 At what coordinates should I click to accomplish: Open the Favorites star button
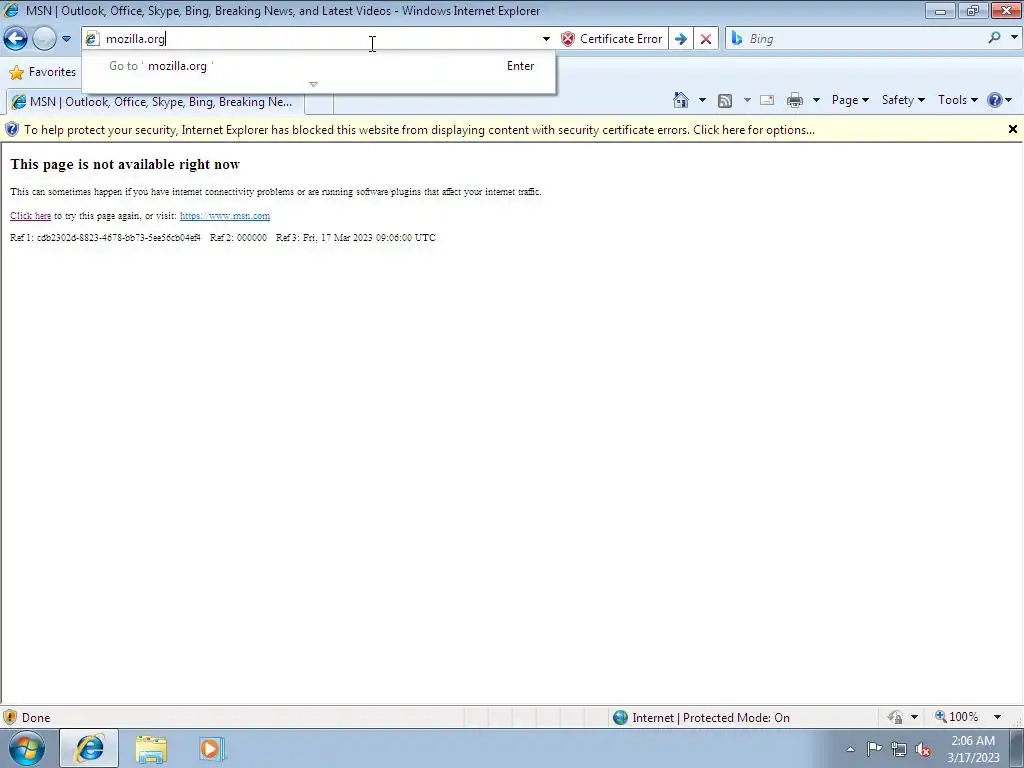coord(43,72)
